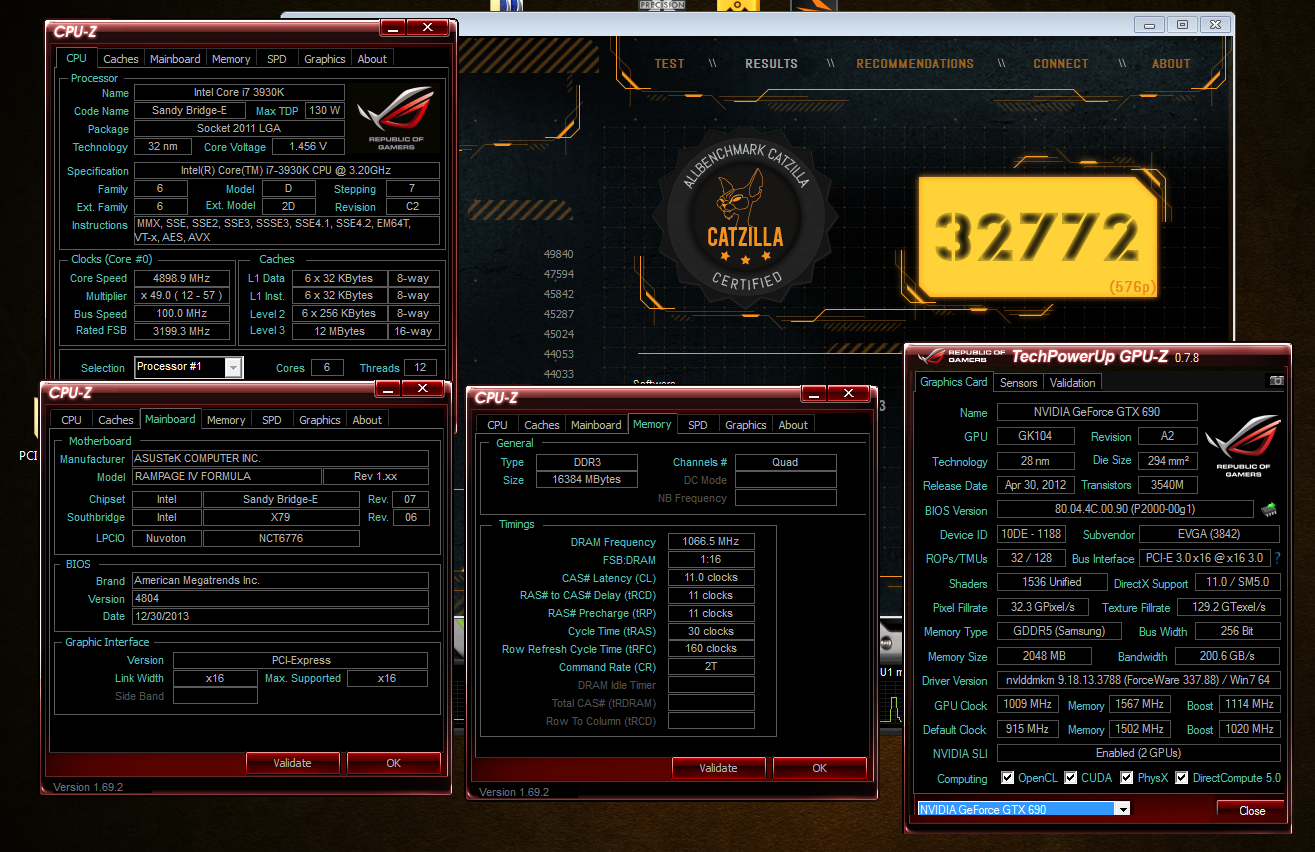Click the BIOS version 4804 field
1315x852 pixels.
click(x=280, y=598)
